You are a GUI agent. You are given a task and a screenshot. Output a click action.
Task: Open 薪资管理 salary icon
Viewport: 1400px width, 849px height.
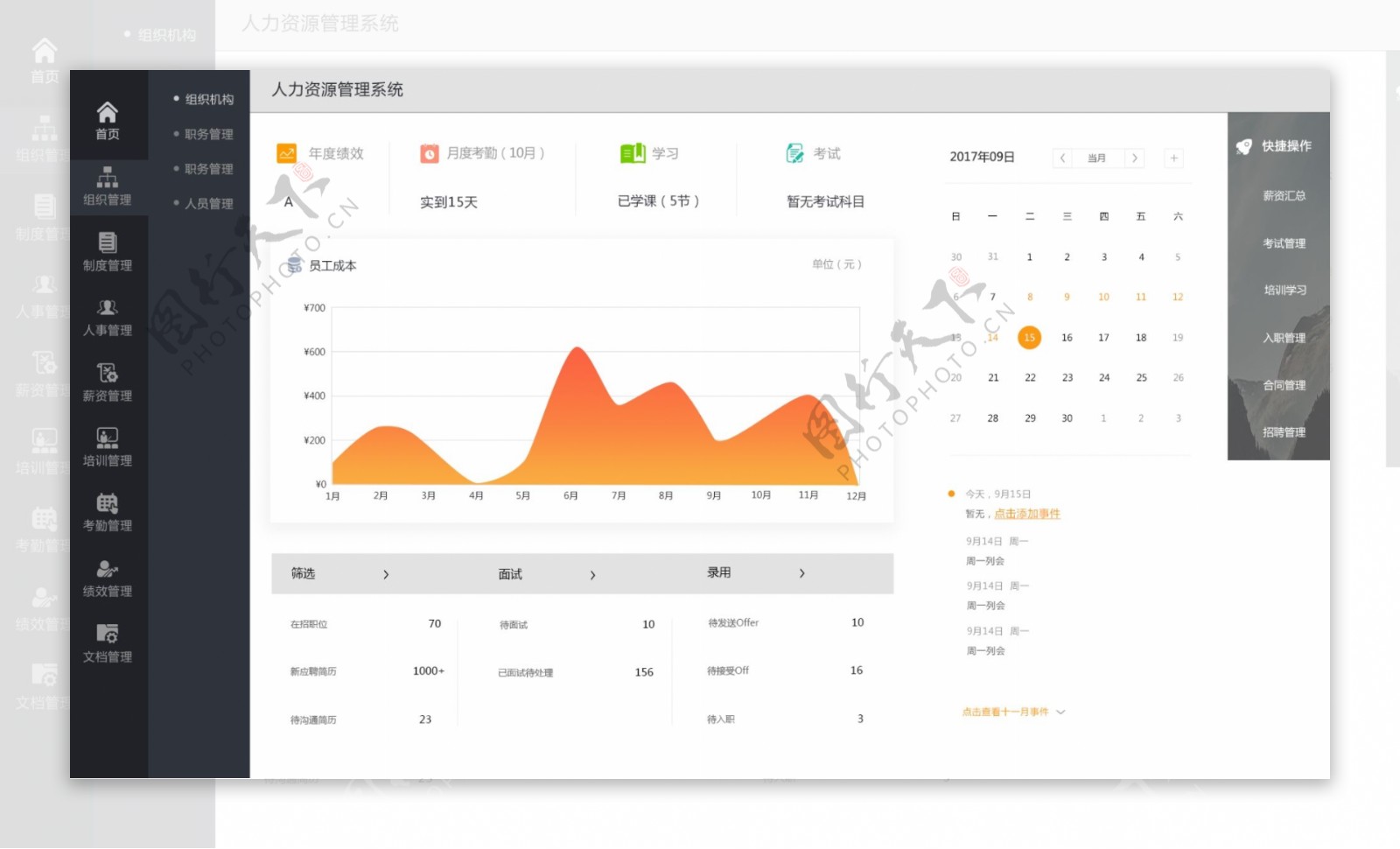point(107,373)
